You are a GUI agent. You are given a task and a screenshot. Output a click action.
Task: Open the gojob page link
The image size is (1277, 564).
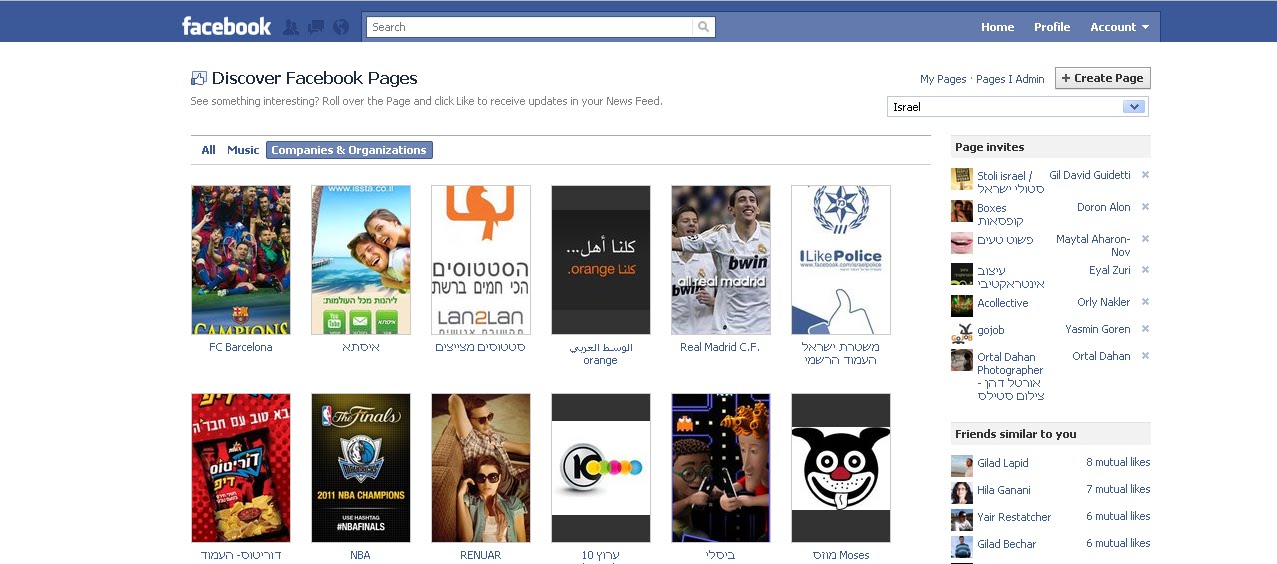[991, 330]
